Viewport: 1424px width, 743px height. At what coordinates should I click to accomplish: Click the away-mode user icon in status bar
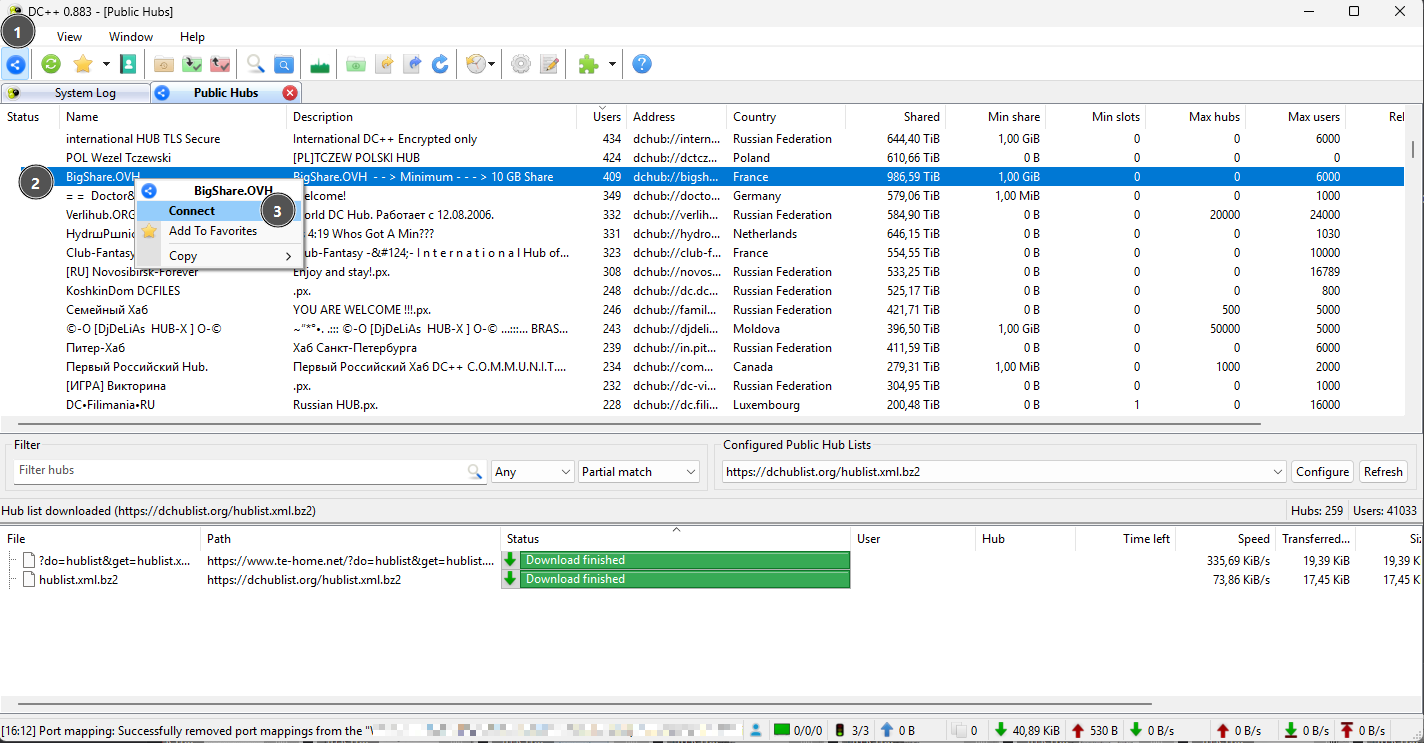(x=757, y=731)
